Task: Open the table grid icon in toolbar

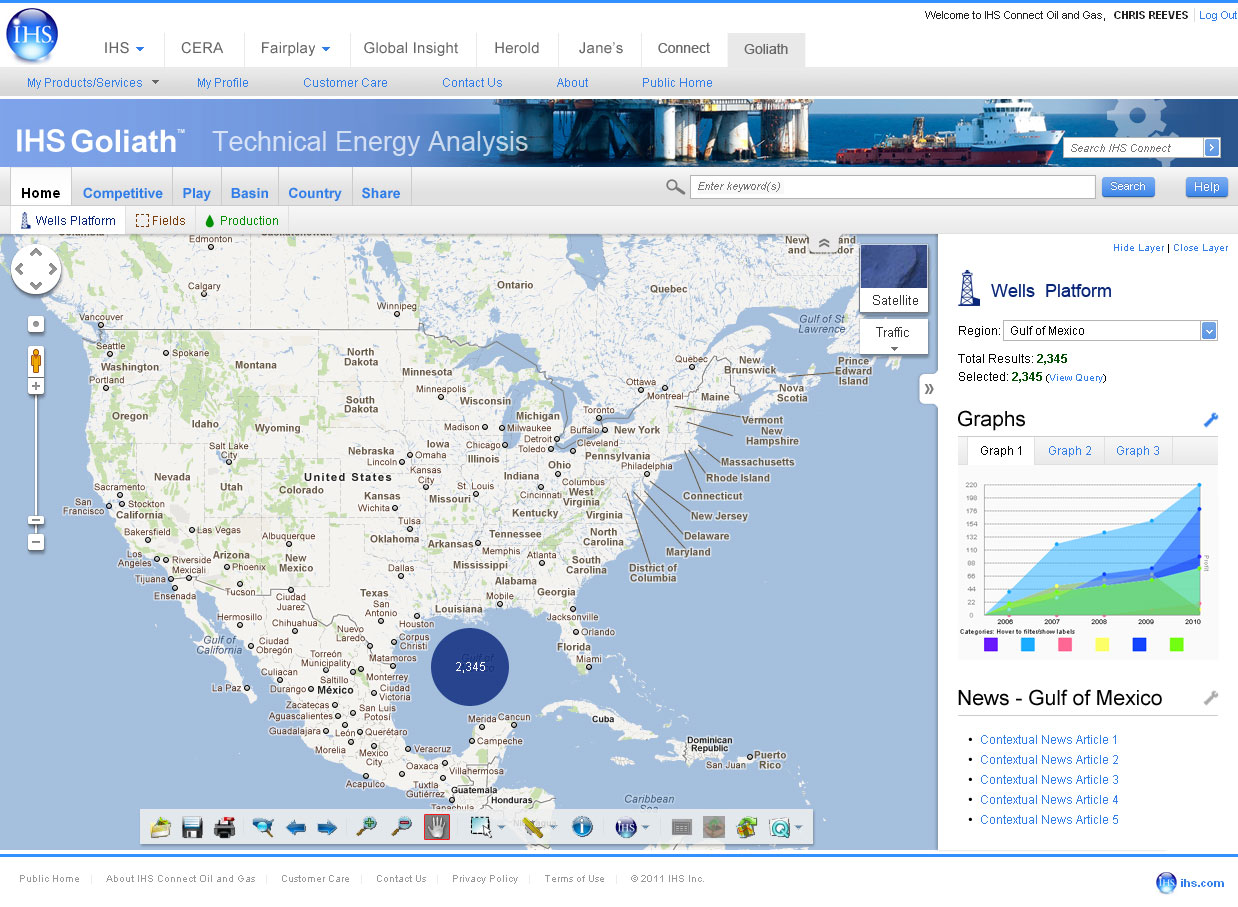Action: click(682, 827)
